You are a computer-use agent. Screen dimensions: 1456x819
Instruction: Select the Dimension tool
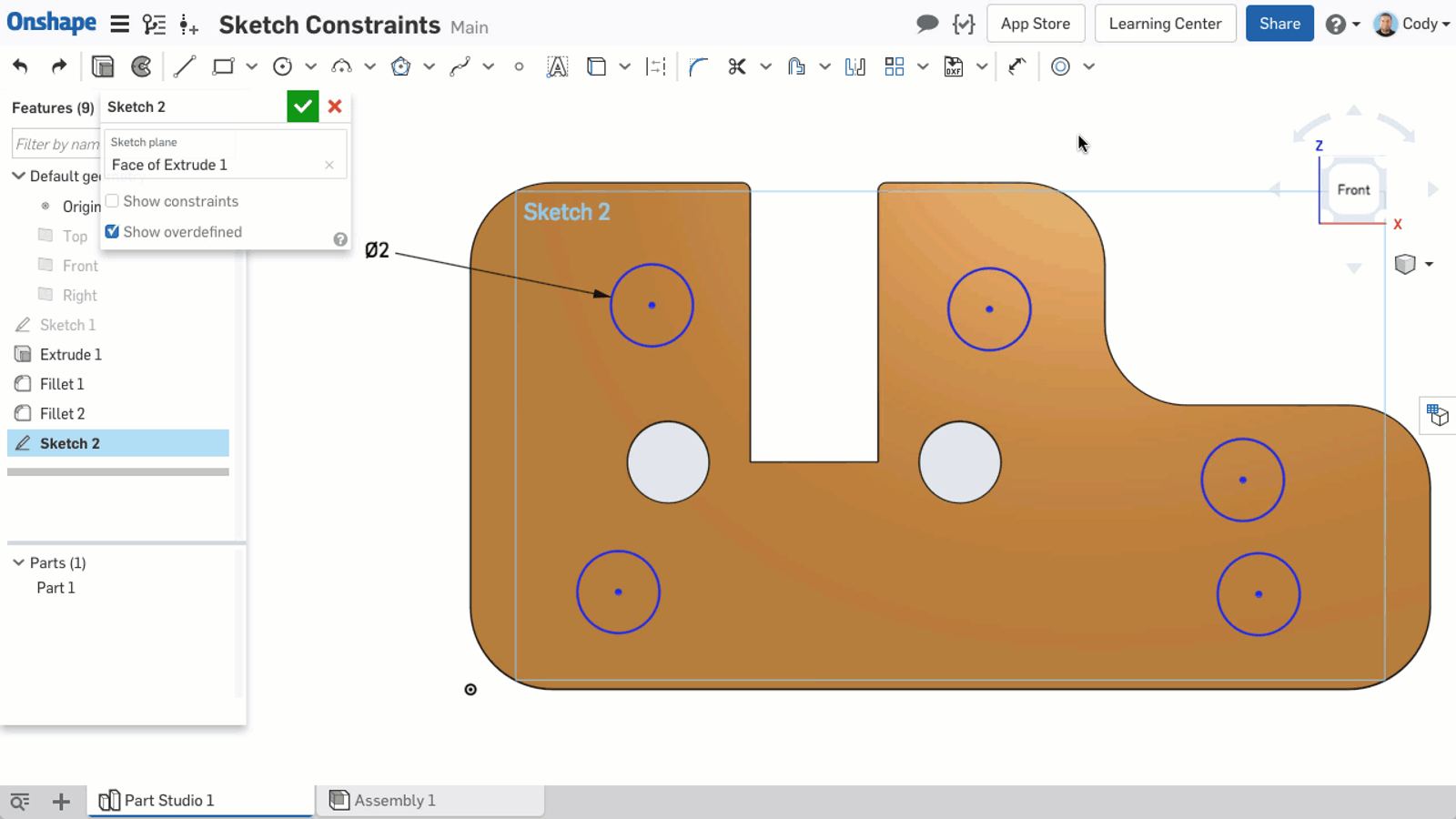click(655, 66)
